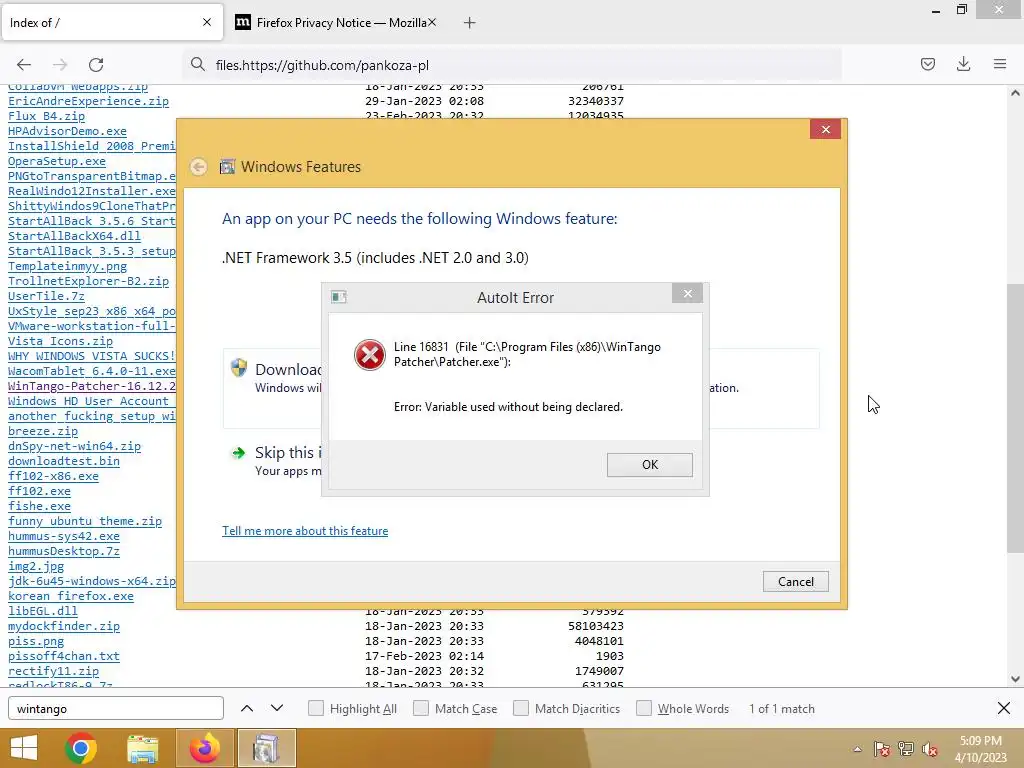Click the search magnifier in address bar
Viewport: 1024px width, 768px height.
pos(198,64)
